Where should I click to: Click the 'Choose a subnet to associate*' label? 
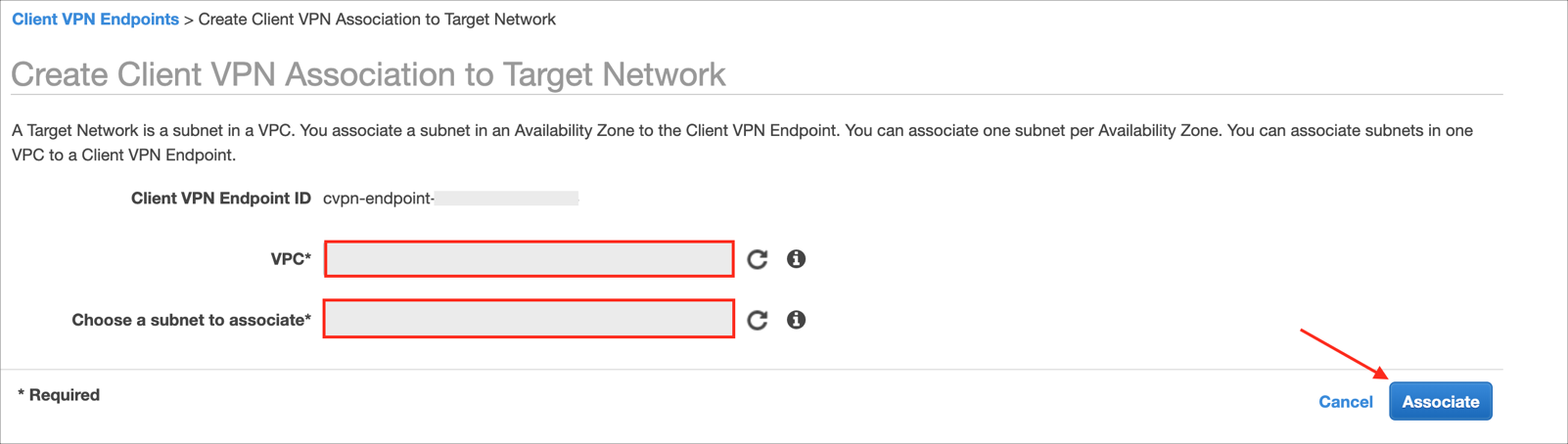[x=191, y=320]
